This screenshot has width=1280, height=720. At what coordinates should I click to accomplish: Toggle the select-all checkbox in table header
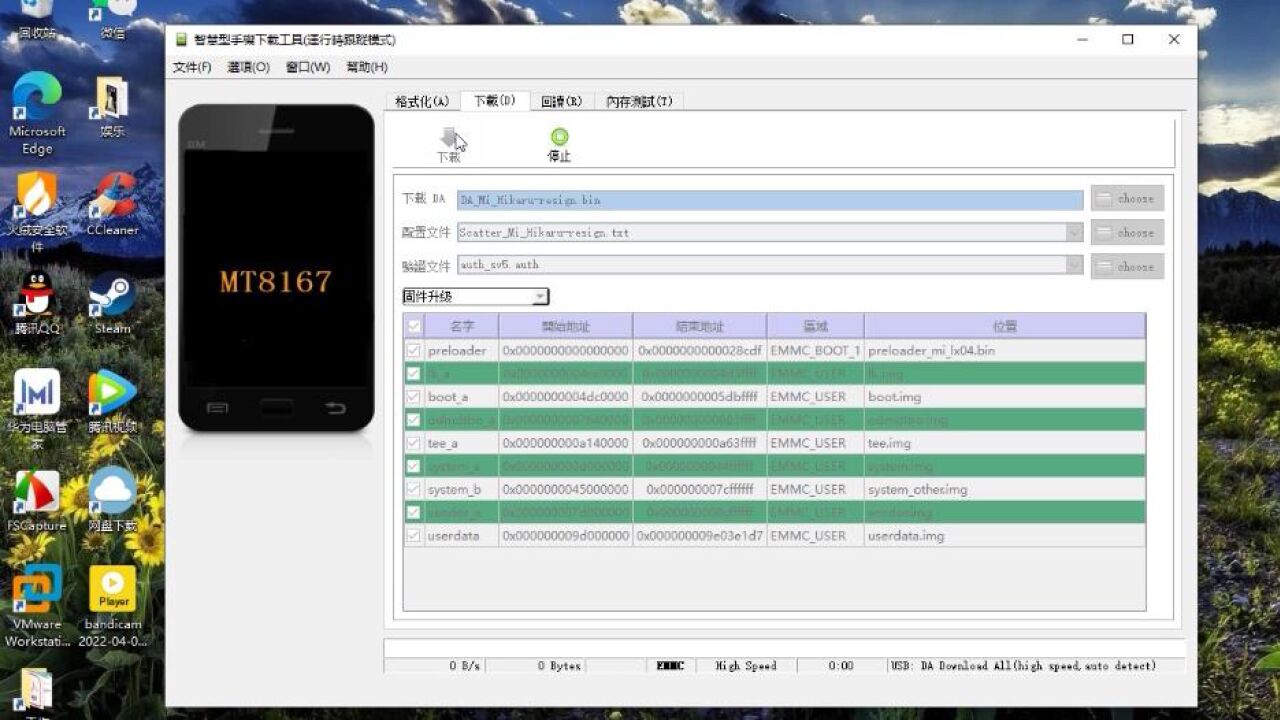[413, 325]
